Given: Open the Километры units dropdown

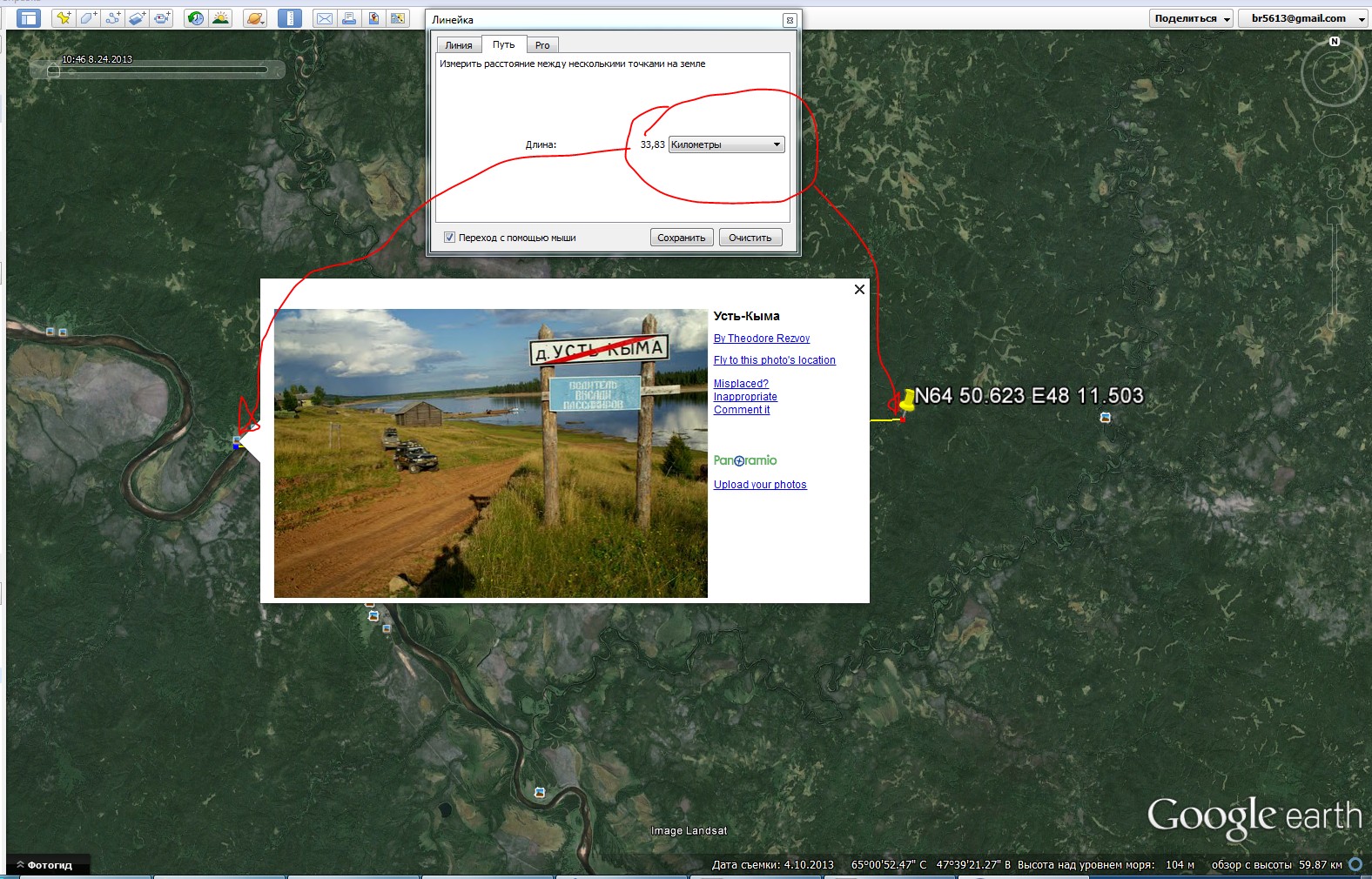Looking at the screenshot, I should pyautogui.click(x=726, y=144).
